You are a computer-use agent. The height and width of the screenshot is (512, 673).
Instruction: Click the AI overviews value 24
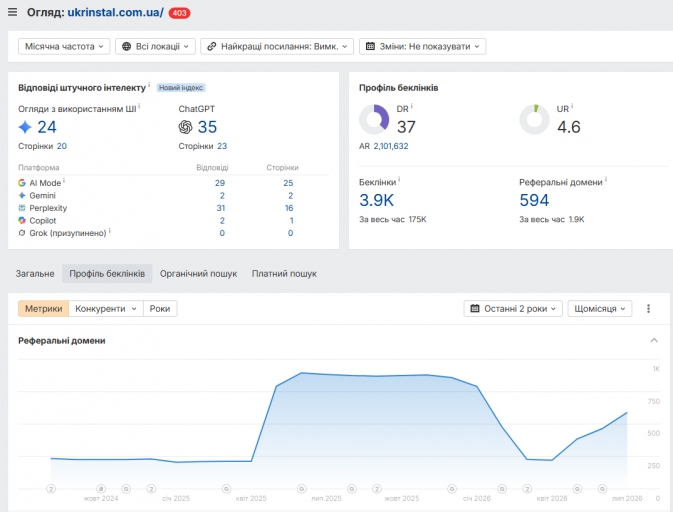pos(47,127)
